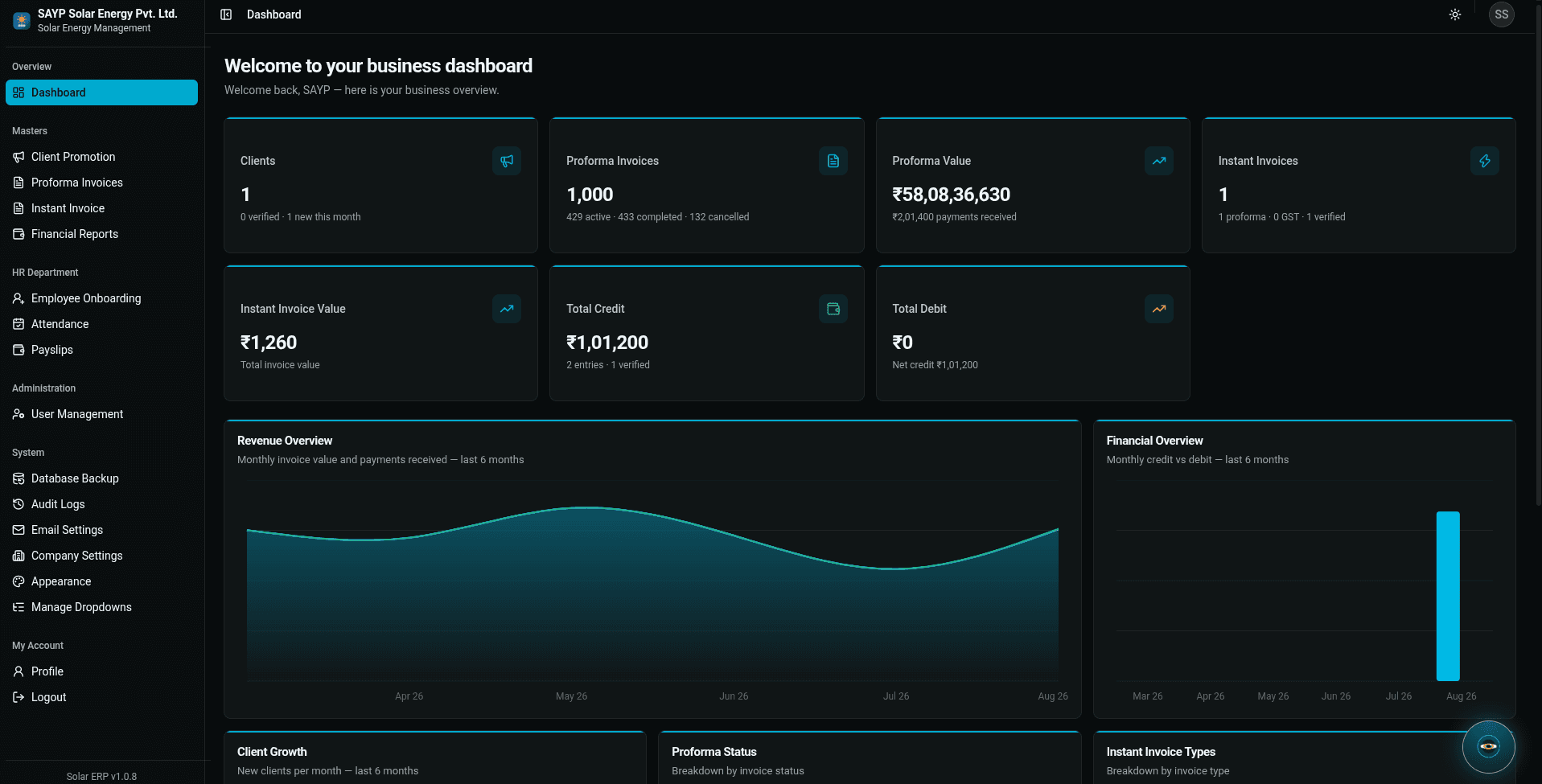Go to Profile page
The width and height of the screenshot is (1542, 784).
pyautogui.click(x=101, y=671)
